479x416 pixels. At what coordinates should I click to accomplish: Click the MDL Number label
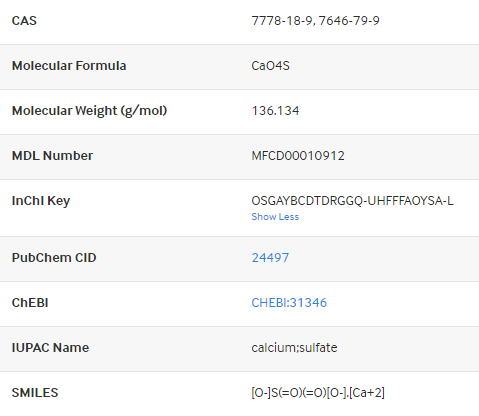(x=52, y=156)
